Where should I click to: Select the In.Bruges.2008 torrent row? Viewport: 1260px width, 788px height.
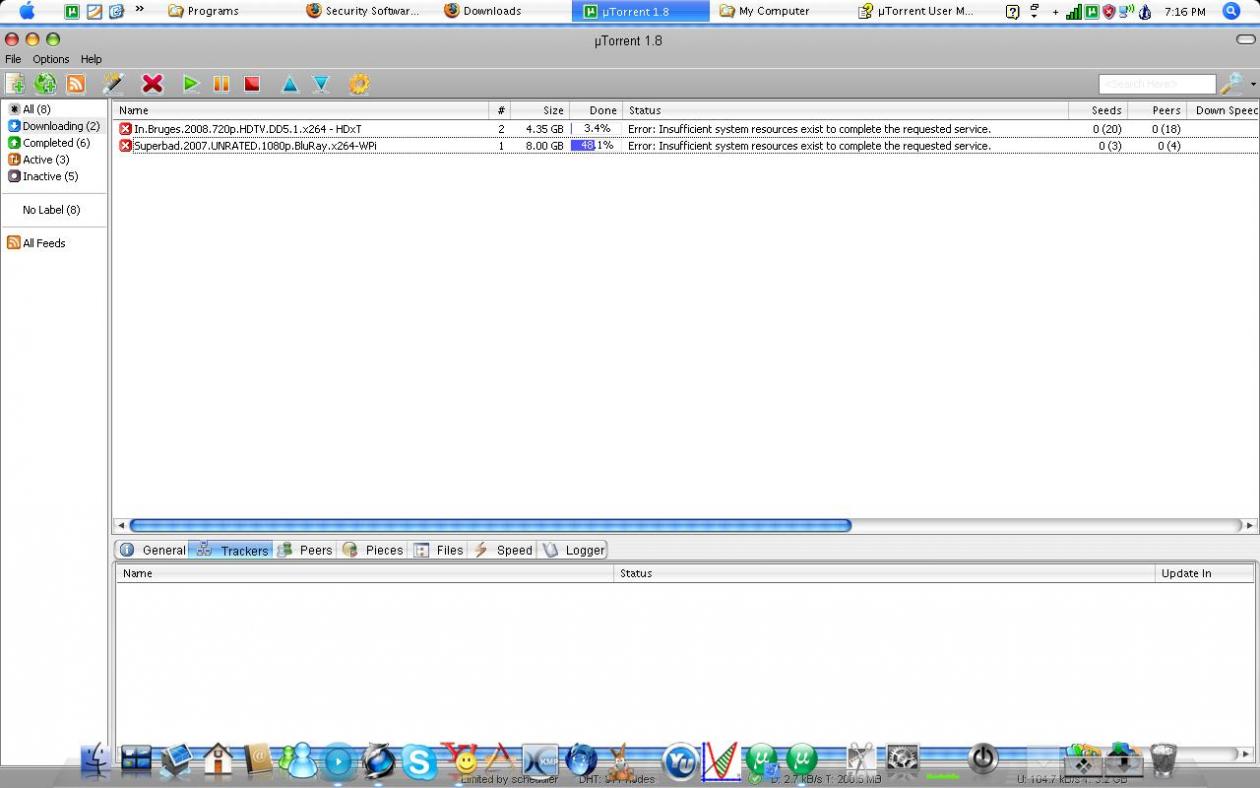click(x=685, y=129)
